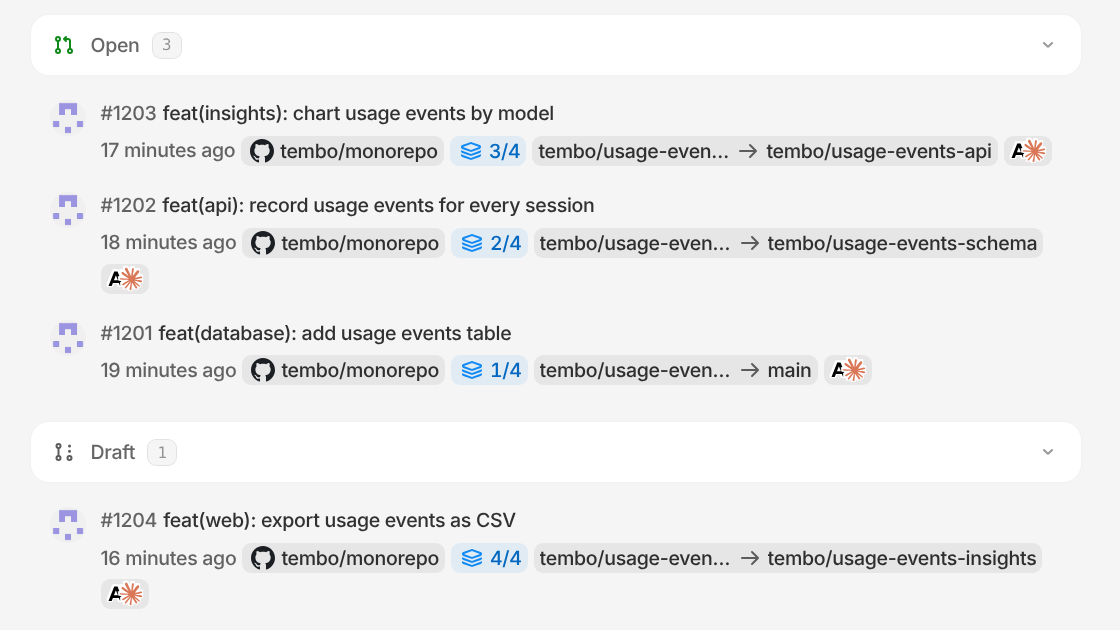This screenshot has width=1120, height=630.
Task: Click the #1203 PR number
Action: [128, 114]
